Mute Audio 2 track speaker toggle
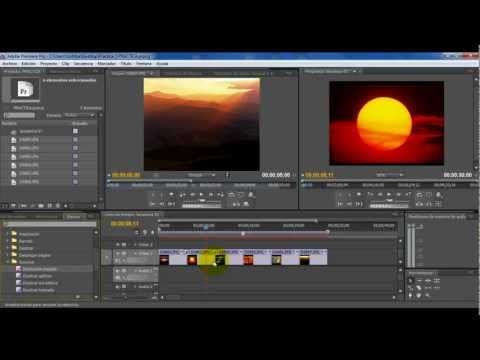480x360 pixels. tap(117, 286)
